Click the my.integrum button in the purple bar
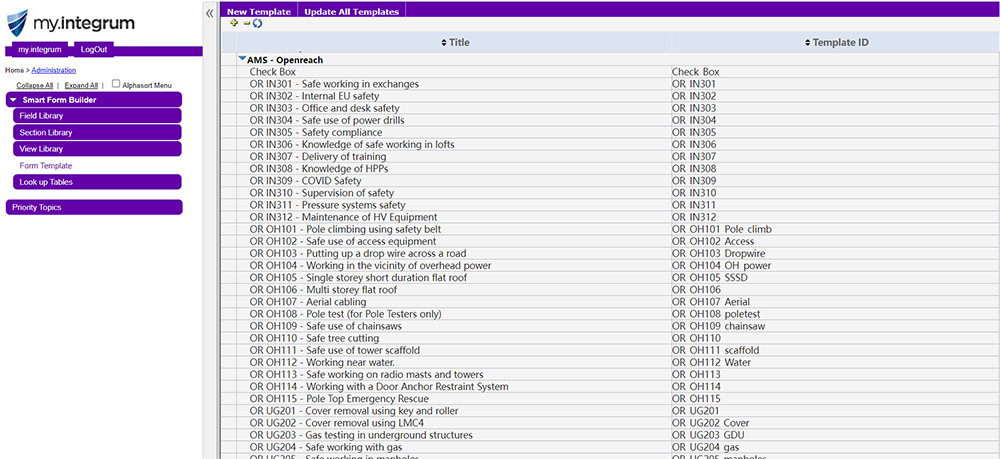Screen dimensions: 1000x459 point(40,49)
